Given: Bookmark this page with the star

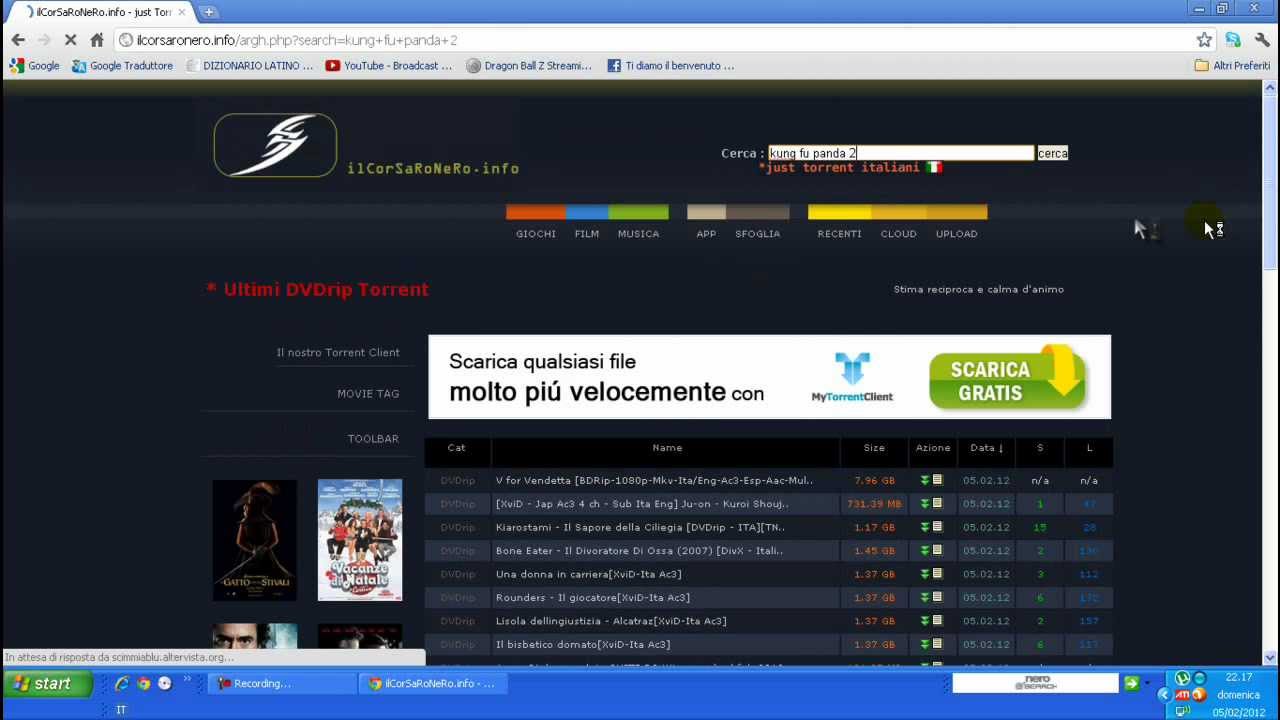Looking at the screenshot, I should coord(1204,40).
